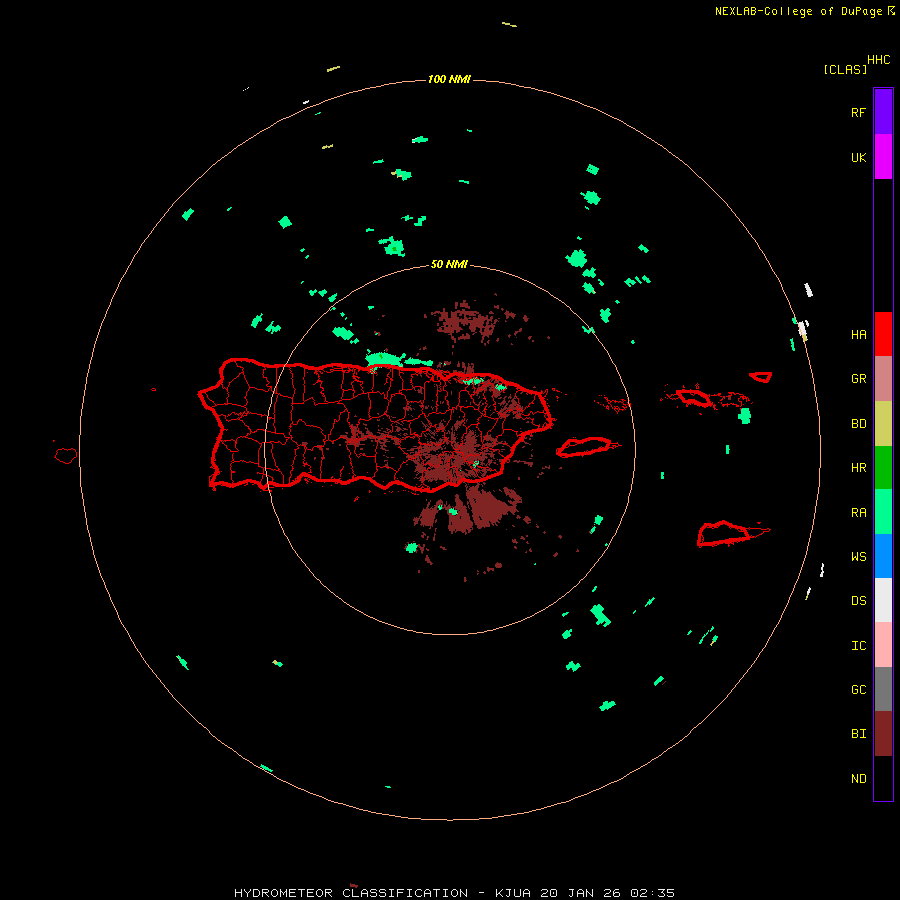Click the 100 NMI range ring label
Viewport: 900px width, 900px height.
[x=449, y=79]
